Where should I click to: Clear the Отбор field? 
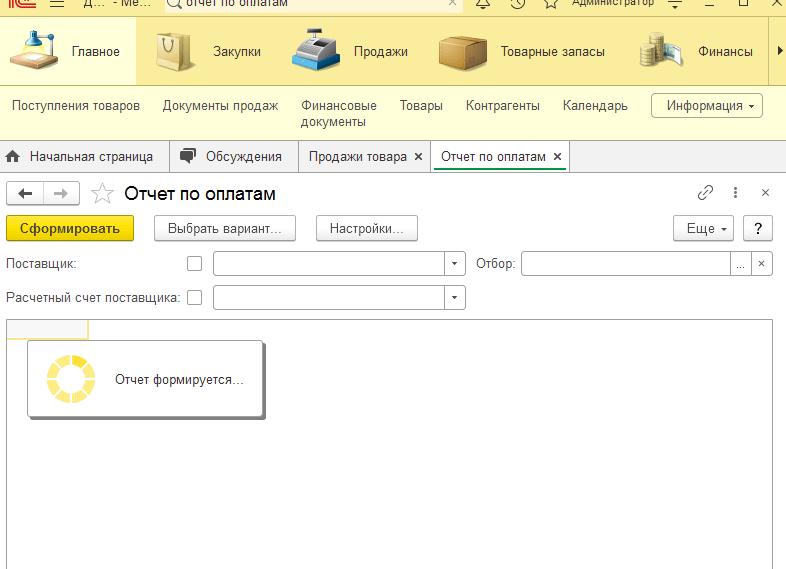coord(761,264)
